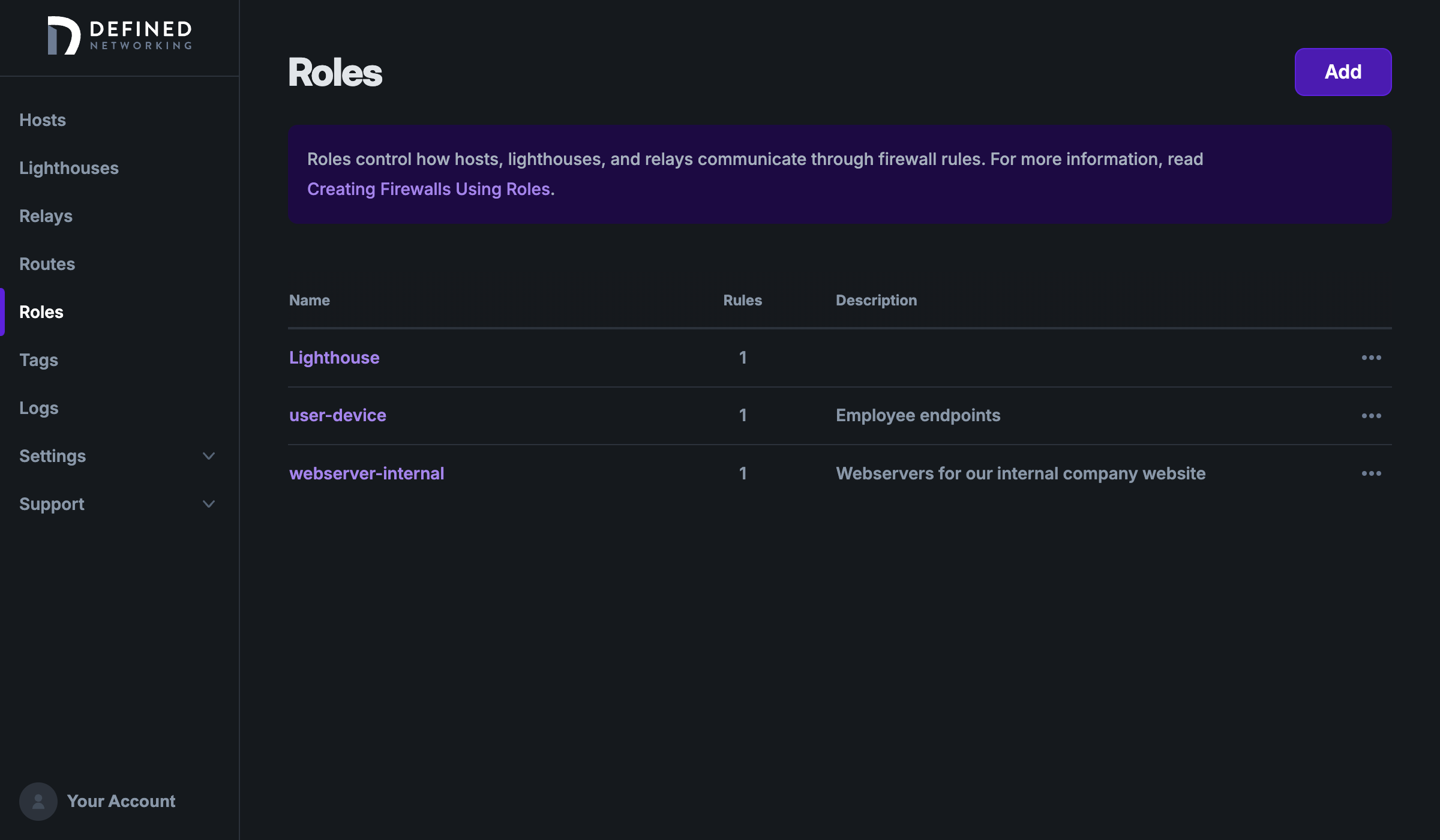Click the Lighthouses navigation icon
1440x840 pixels.
[x=69, y=167]
